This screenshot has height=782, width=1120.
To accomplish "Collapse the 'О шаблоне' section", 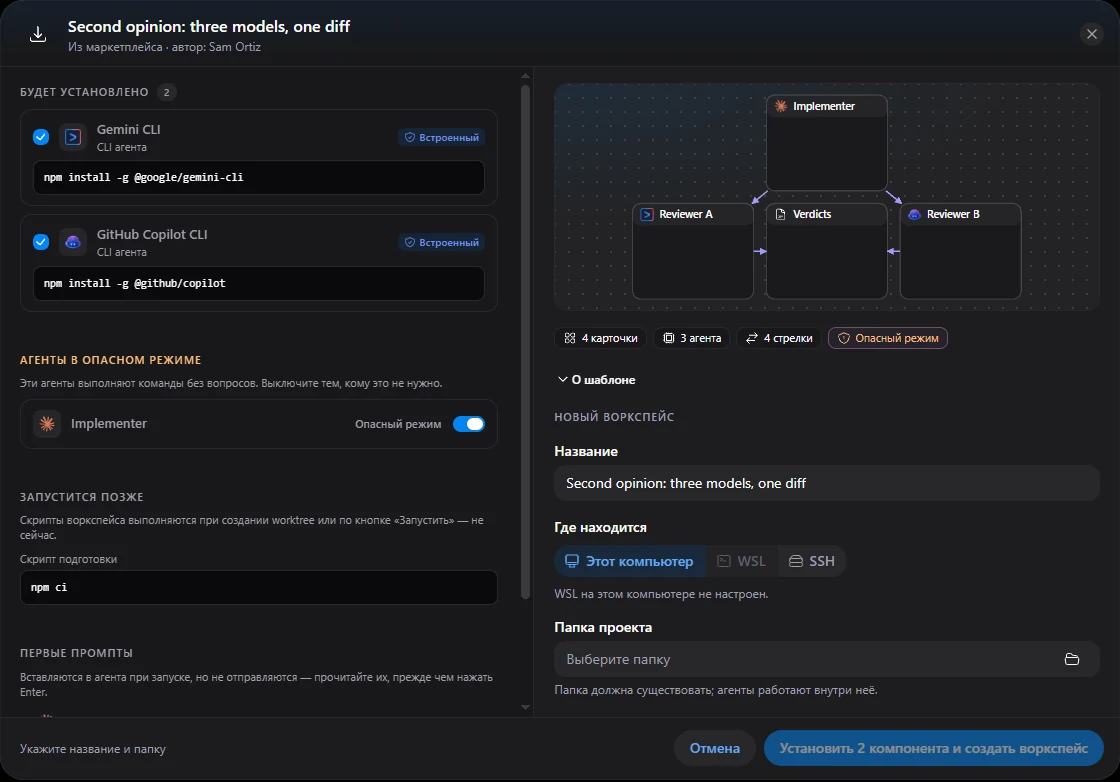I will tap(596, 379).
